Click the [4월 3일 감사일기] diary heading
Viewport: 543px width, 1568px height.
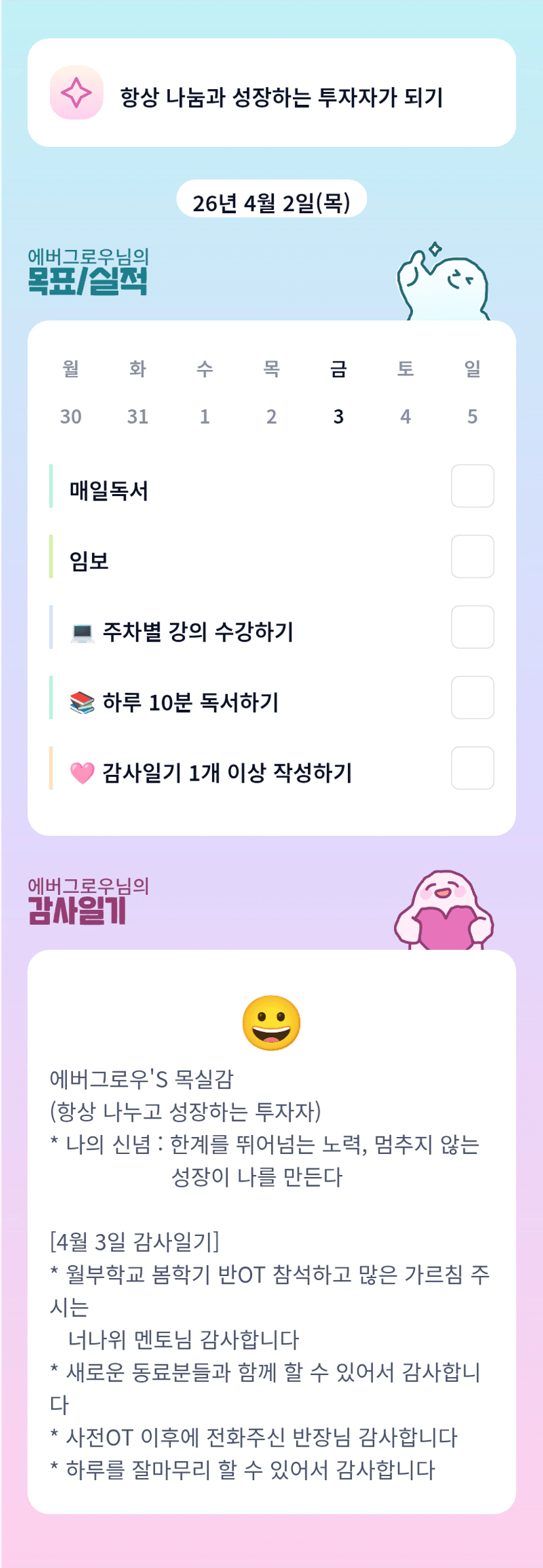click(x=135, y=1241)
